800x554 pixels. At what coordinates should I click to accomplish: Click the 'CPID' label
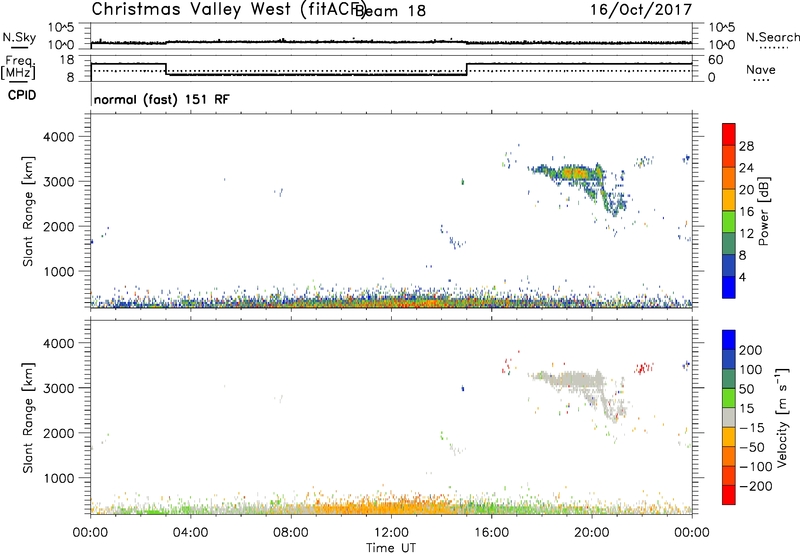[22, 95]
